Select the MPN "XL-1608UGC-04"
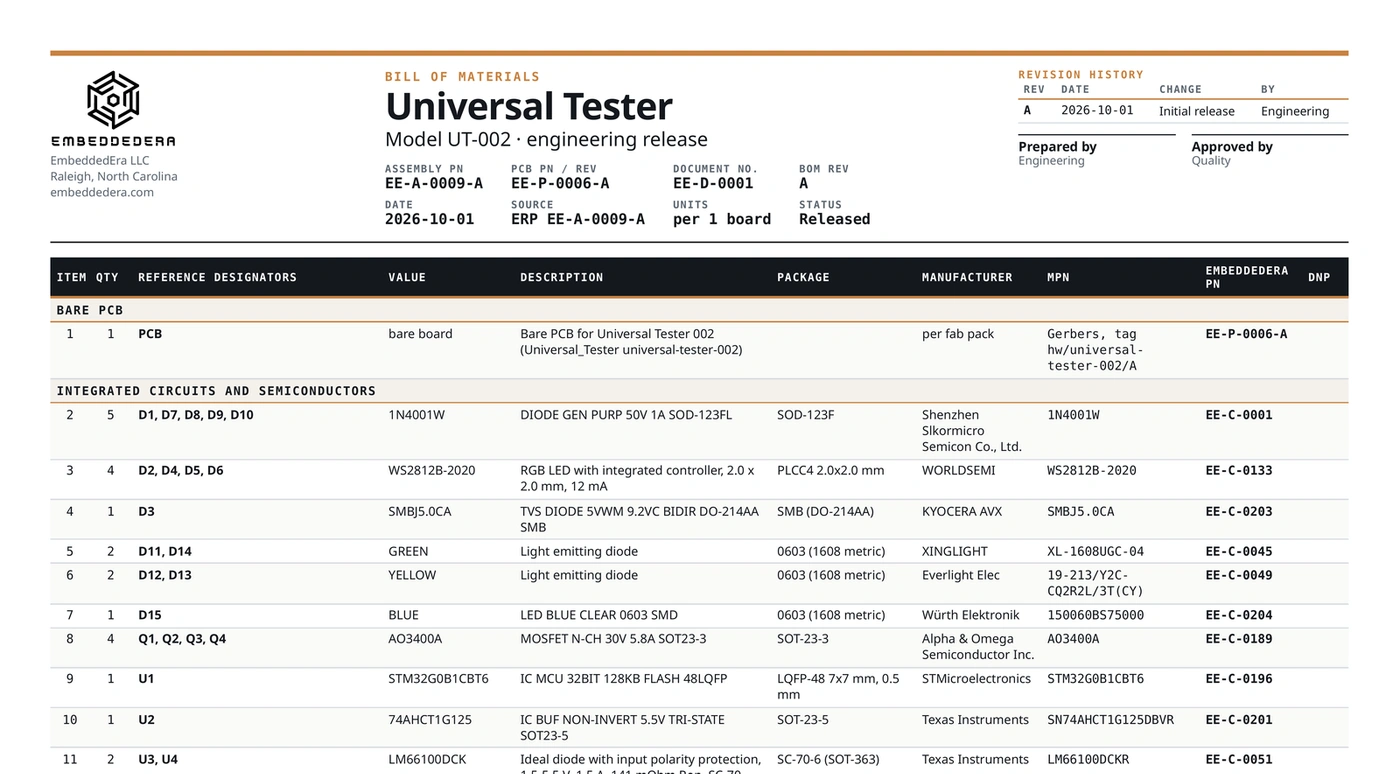This screenshot has width=1400, height=774. pos(1095,551)
